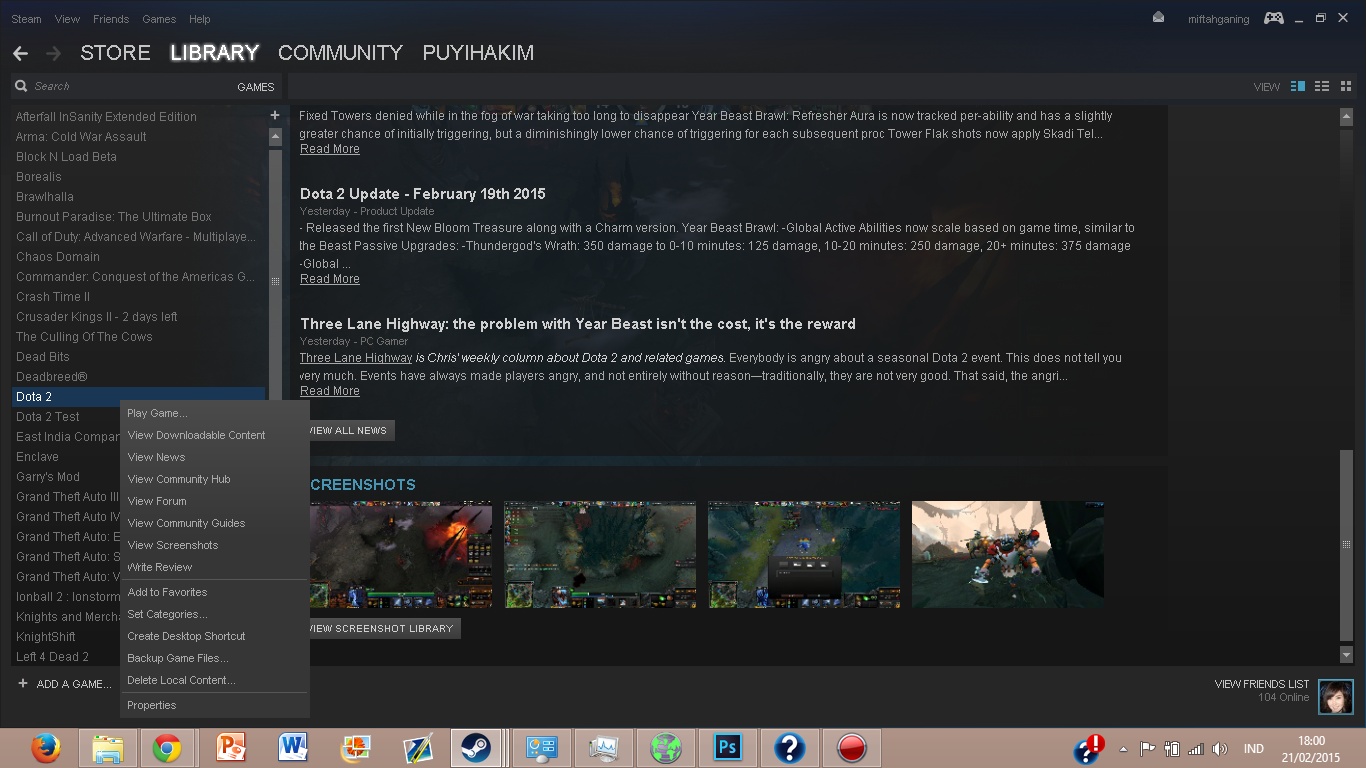Viewport: 1366px width, 768px height.
Task: Choose View News in the context menu
Action: [214, 457]
